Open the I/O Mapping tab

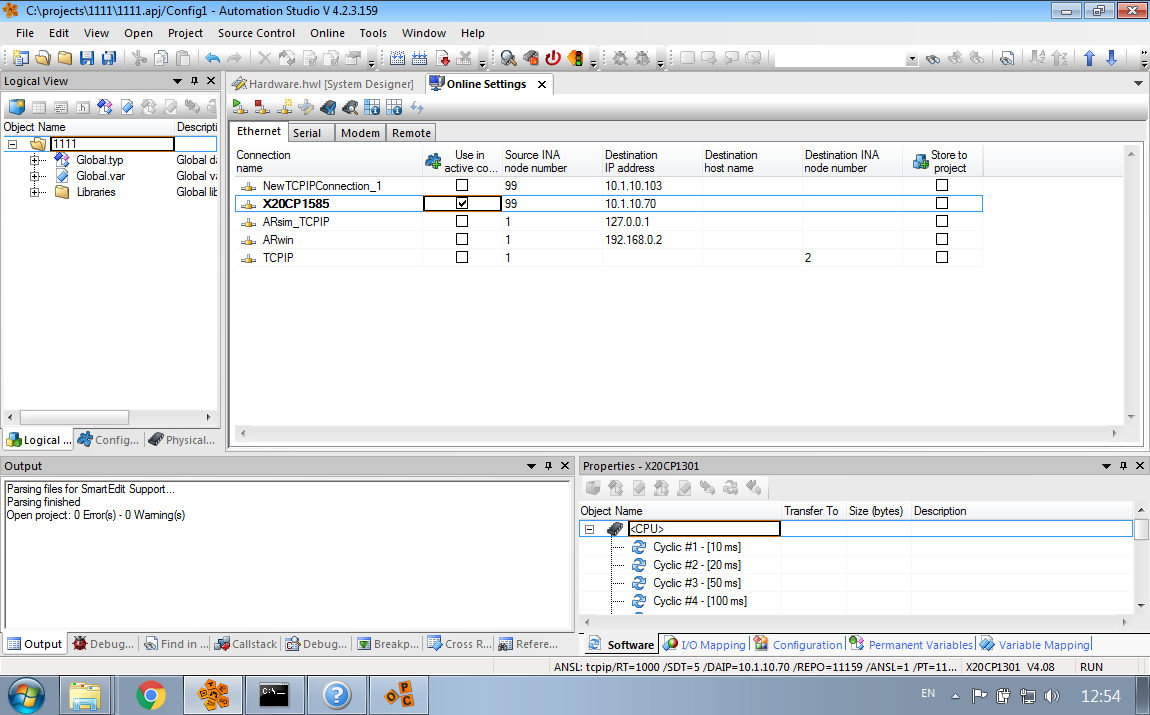tap(704, 645)
